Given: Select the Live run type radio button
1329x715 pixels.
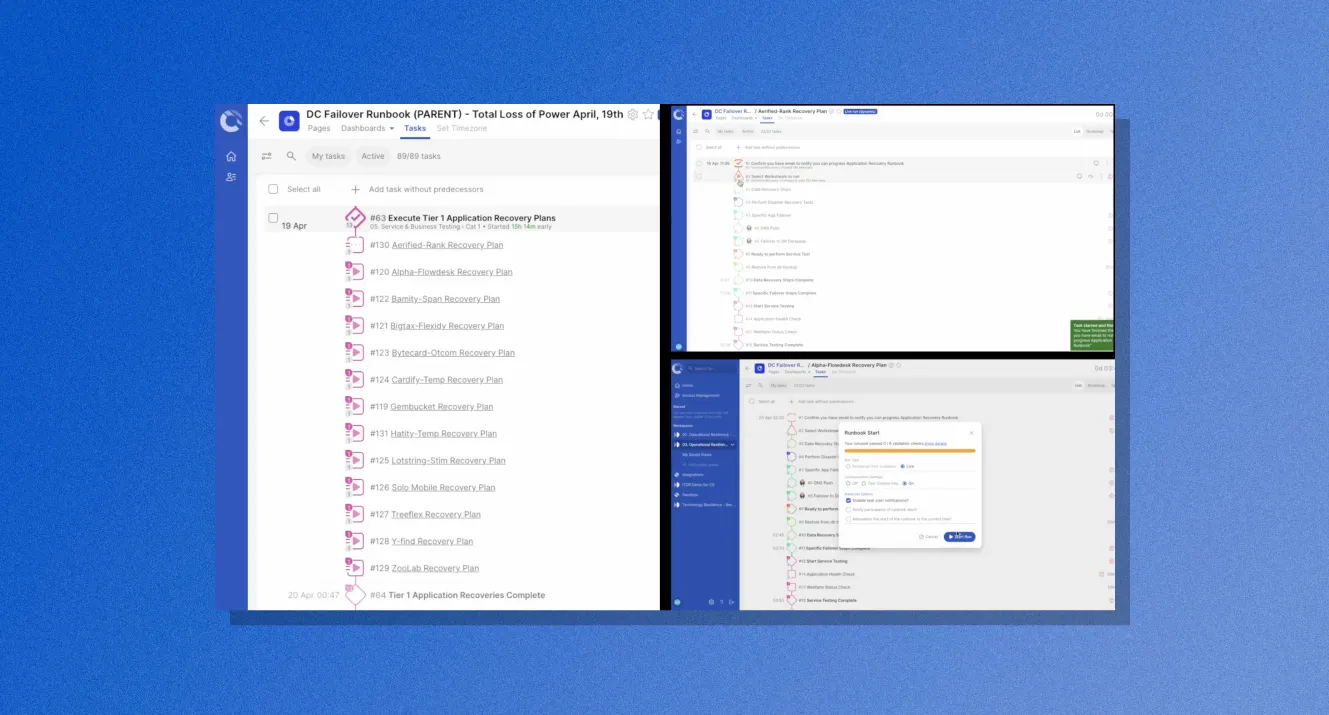Looking at the screenshot, I should [903, 466].
